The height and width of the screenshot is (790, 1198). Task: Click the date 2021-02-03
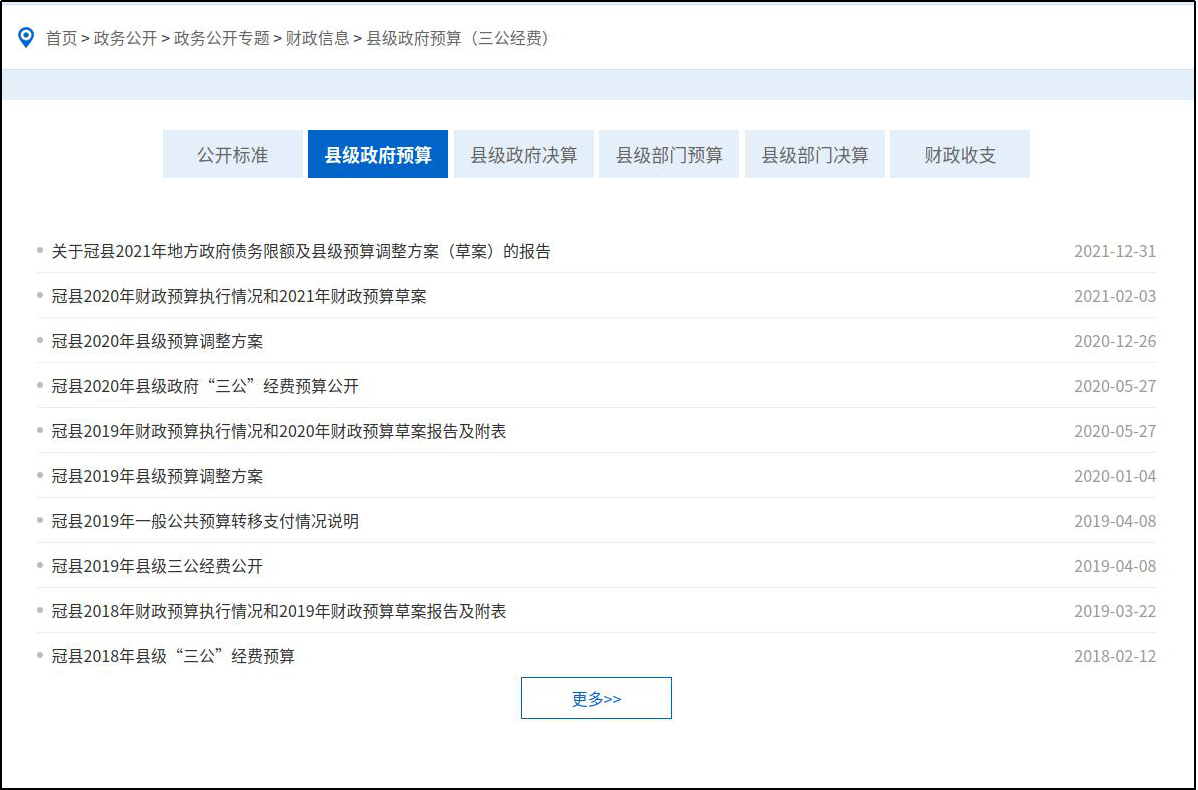point(1115,296)
